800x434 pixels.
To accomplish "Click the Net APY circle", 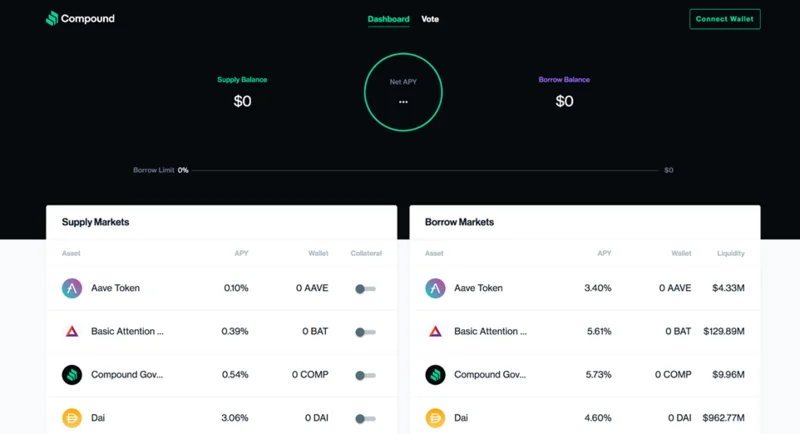I will (403, 92).
